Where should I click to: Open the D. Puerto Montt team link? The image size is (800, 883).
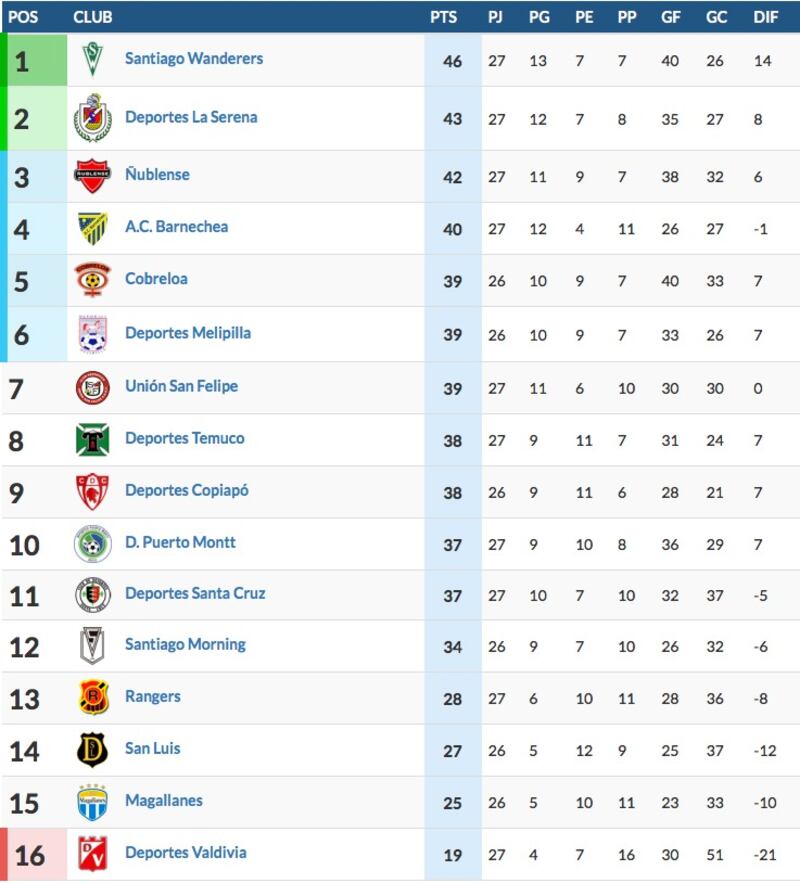[180, 542]
